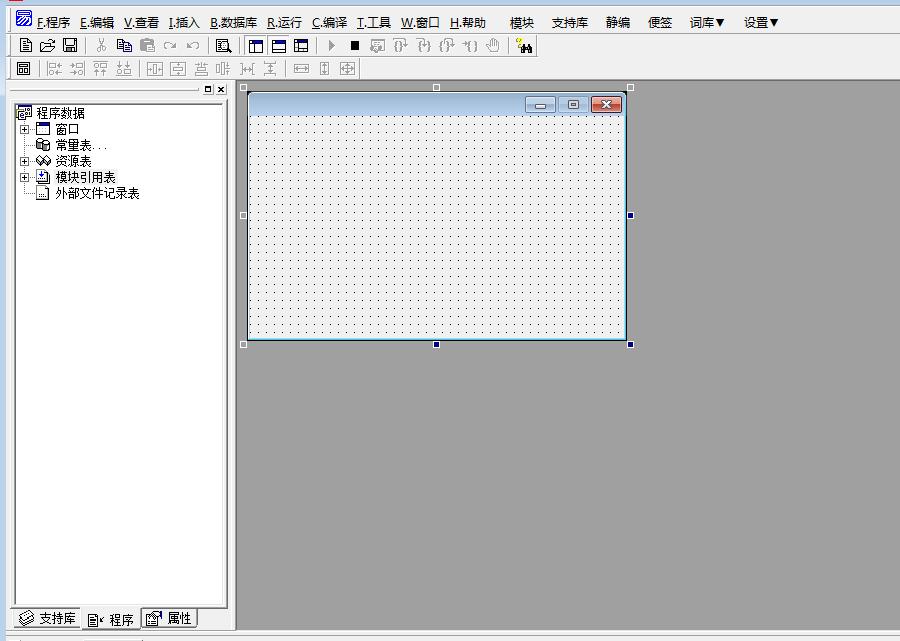Switch to the 支持库 tab at bottom

[48, 619]
